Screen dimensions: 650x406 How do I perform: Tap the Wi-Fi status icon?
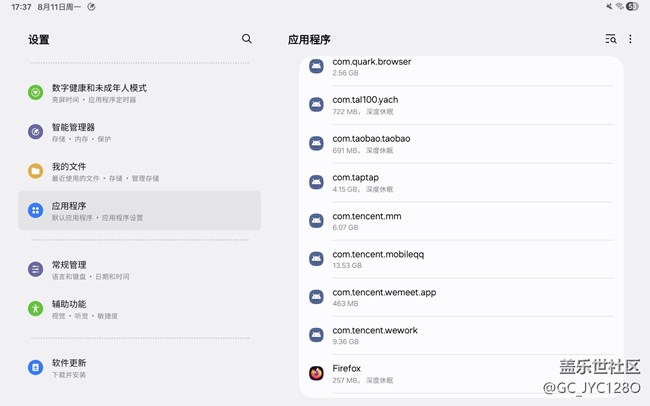tap(620, 6)
